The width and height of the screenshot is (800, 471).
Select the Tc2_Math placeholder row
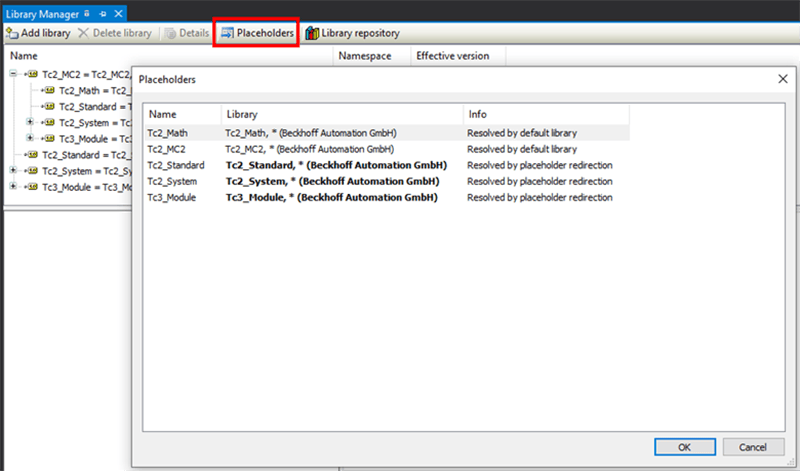click(x=387, y=133)
